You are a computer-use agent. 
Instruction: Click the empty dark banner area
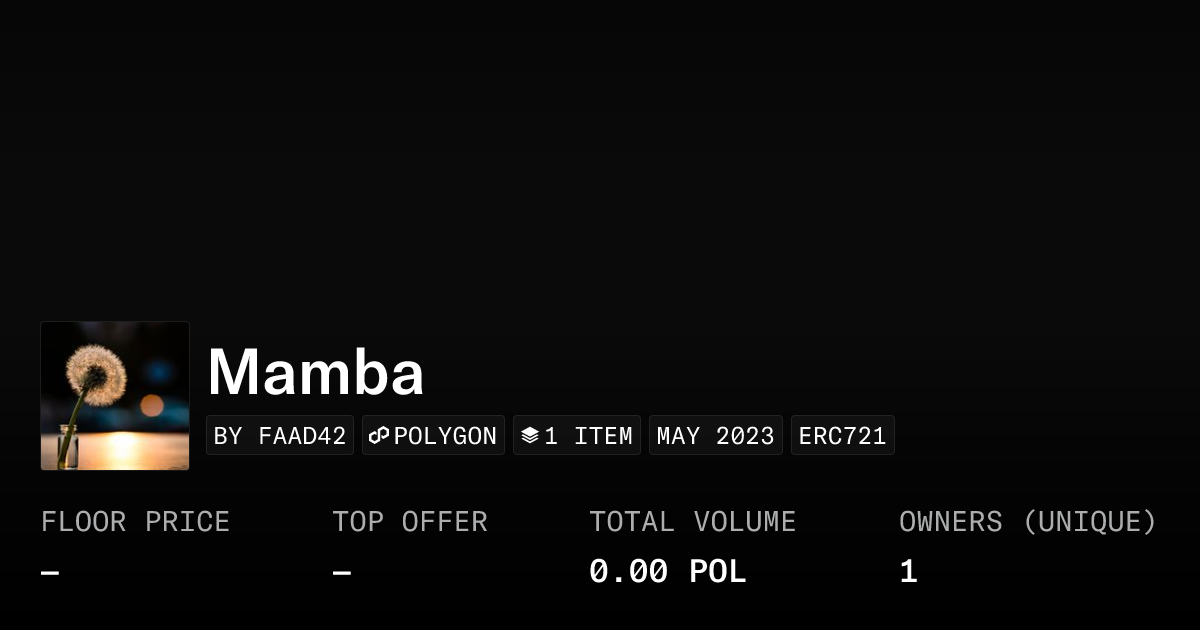coord(600,150)
